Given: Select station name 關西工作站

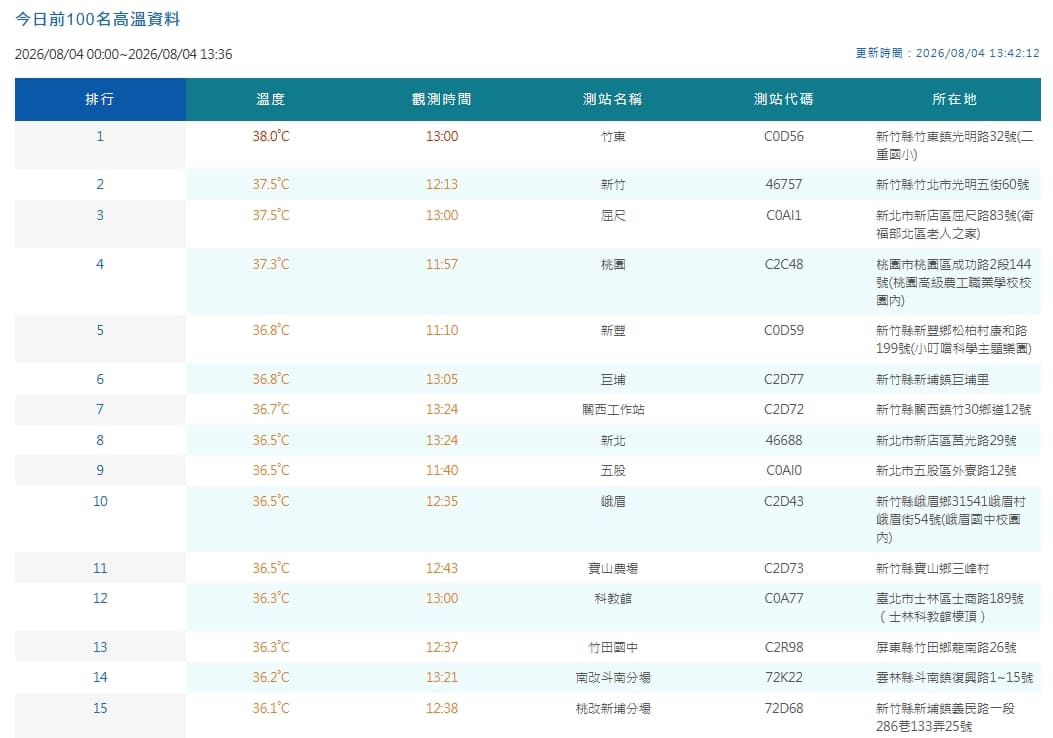Looking at the screenshot, I should [612, 410].
